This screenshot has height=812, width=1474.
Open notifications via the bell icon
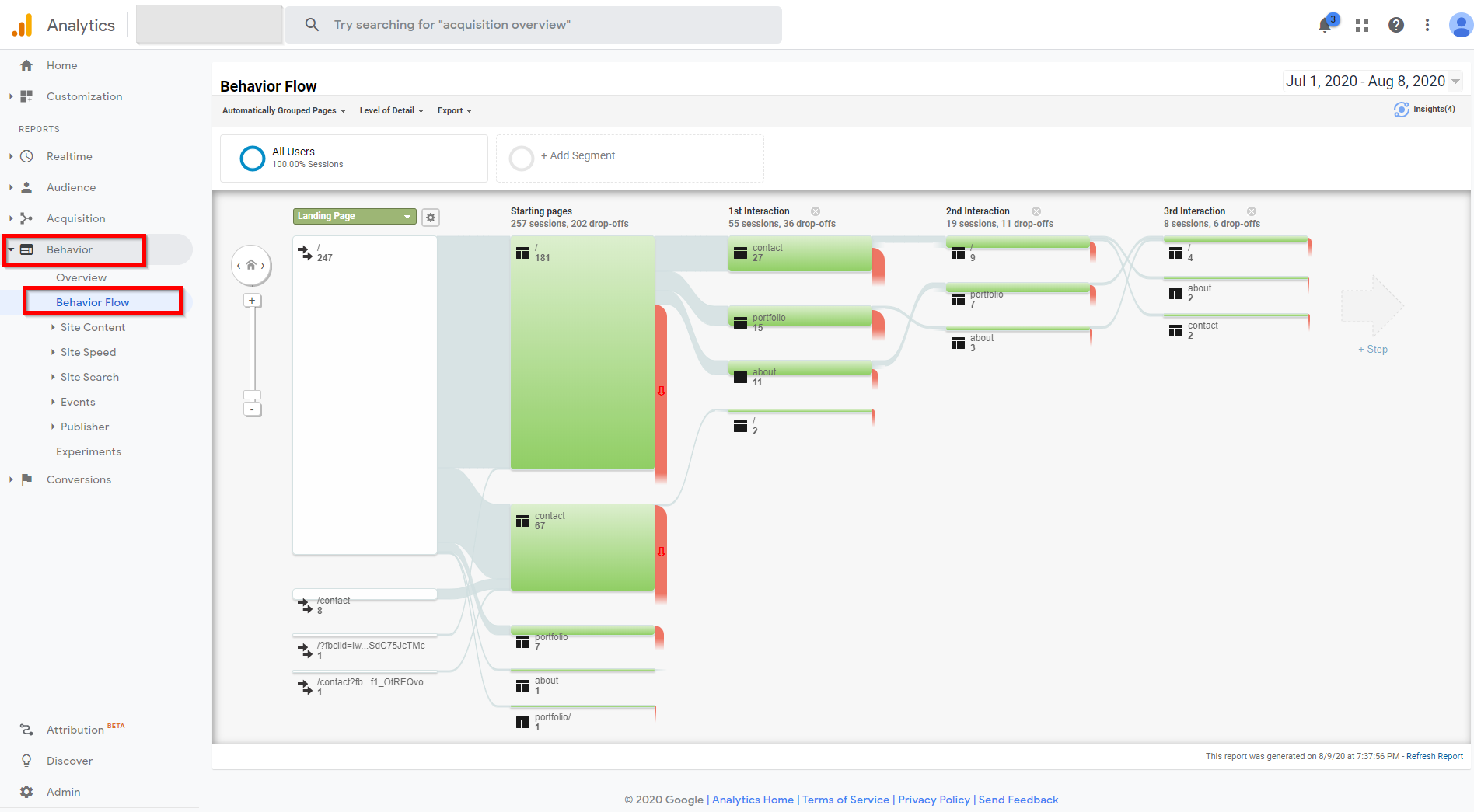[1324, 25]
